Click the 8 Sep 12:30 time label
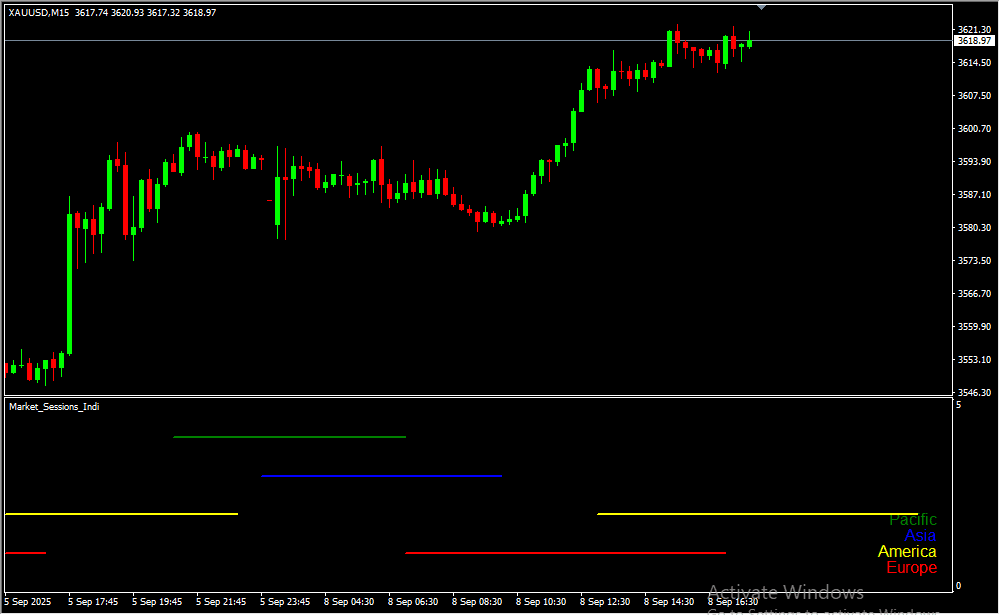This screenshot has height=615, width=1000. [x=607, y=602]
